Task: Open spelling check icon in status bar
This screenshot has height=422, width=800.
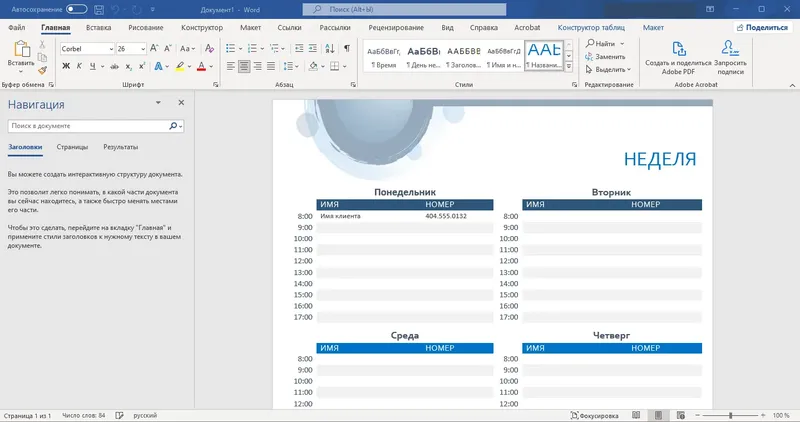Action: point(119,415)
